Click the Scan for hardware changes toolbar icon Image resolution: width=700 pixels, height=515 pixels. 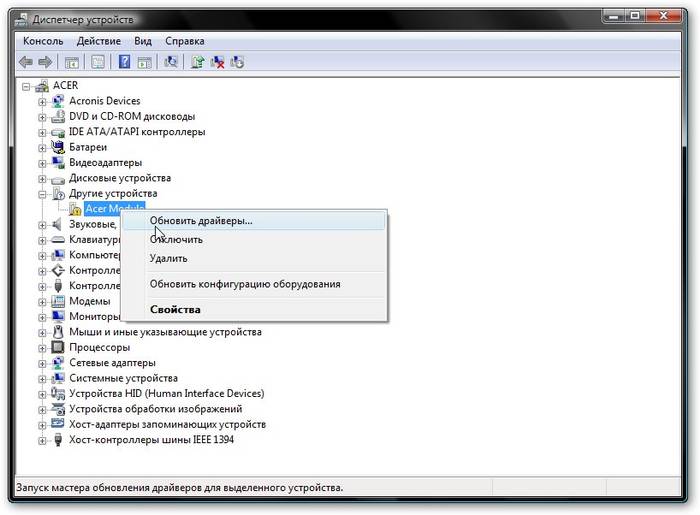pyautogui.click(x=171, y=62)
